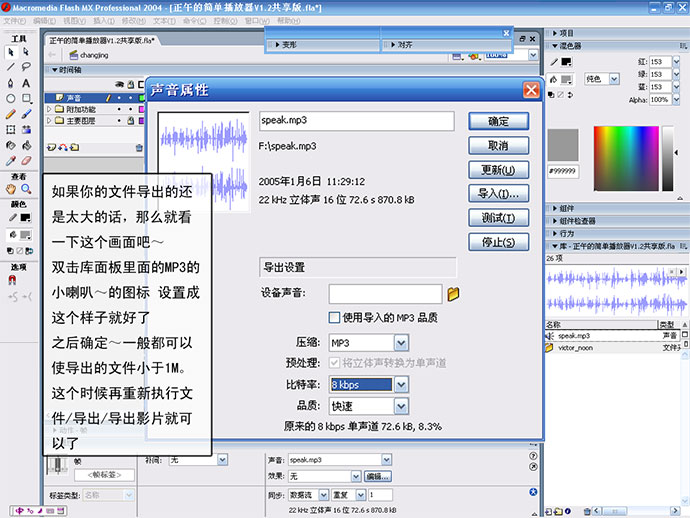Click the Delete Layer trash icon

point(139,148)
